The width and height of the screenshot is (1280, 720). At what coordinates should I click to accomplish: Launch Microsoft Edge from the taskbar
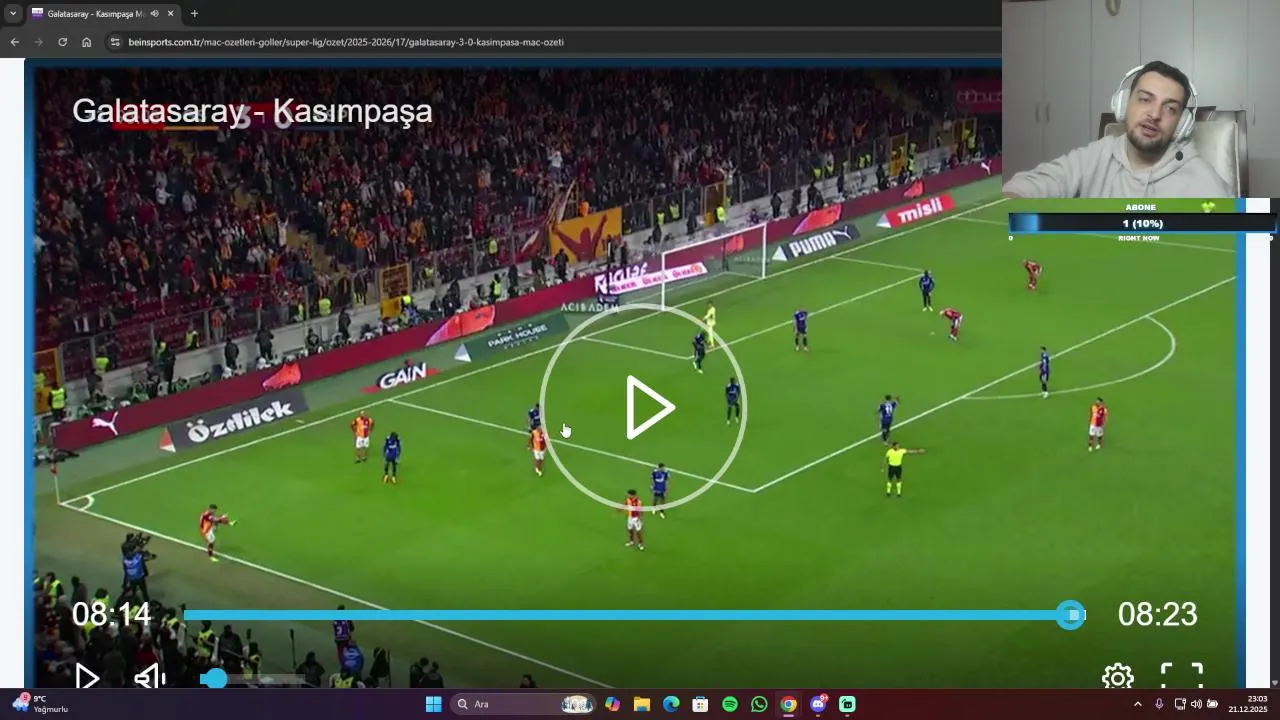(x=671, y=704)
